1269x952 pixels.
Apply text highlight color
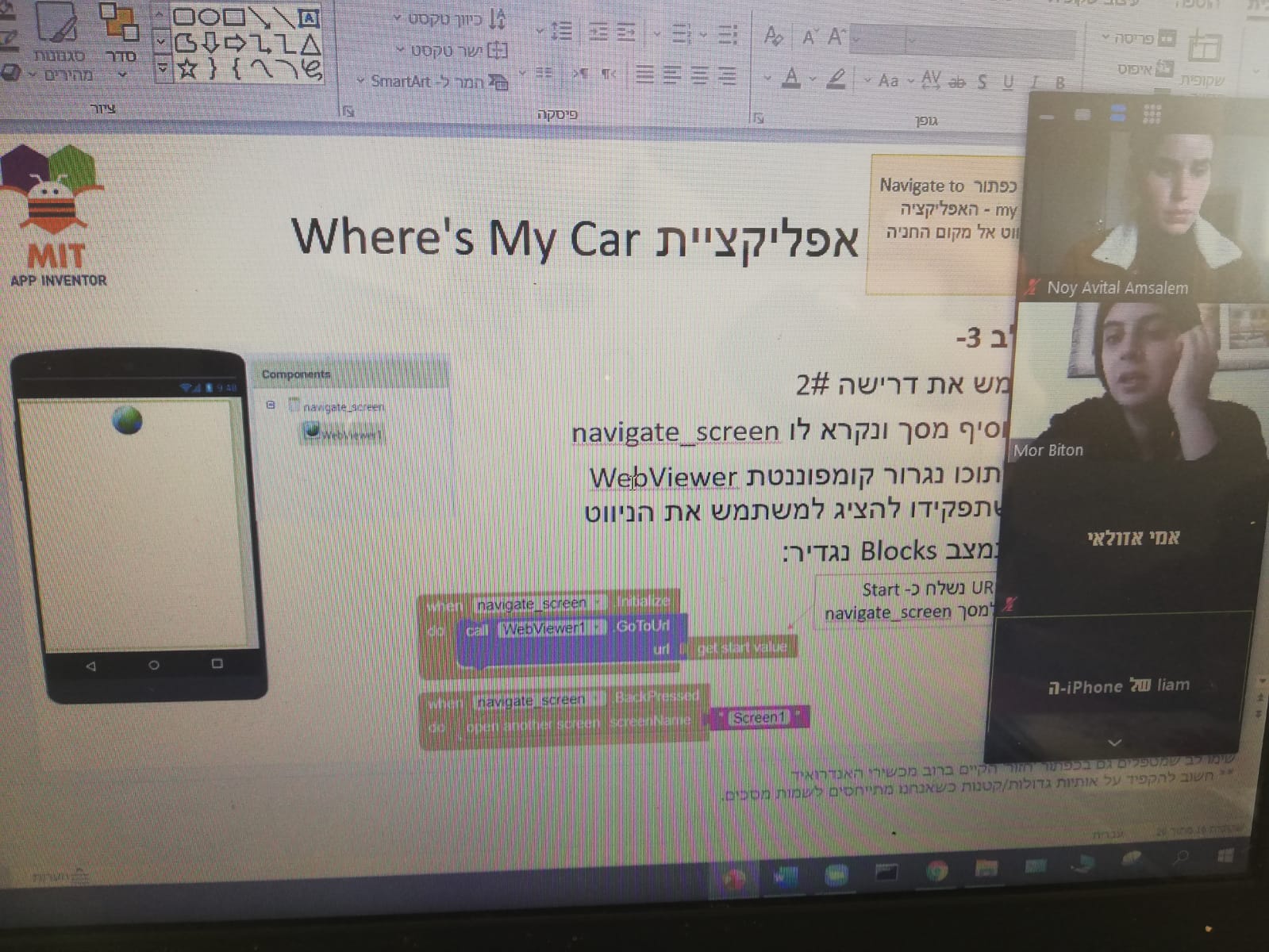[835, 79]
